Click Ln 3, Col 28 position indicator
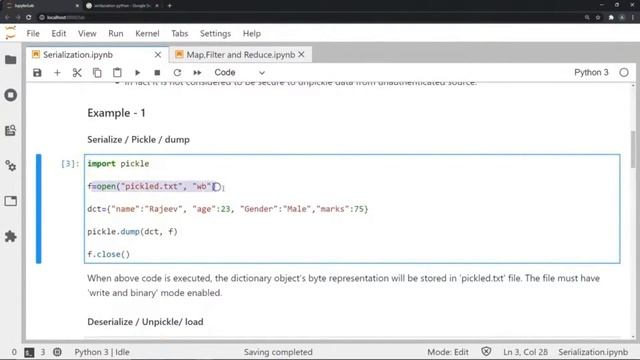The image size is (640, 360). [525, 352]
